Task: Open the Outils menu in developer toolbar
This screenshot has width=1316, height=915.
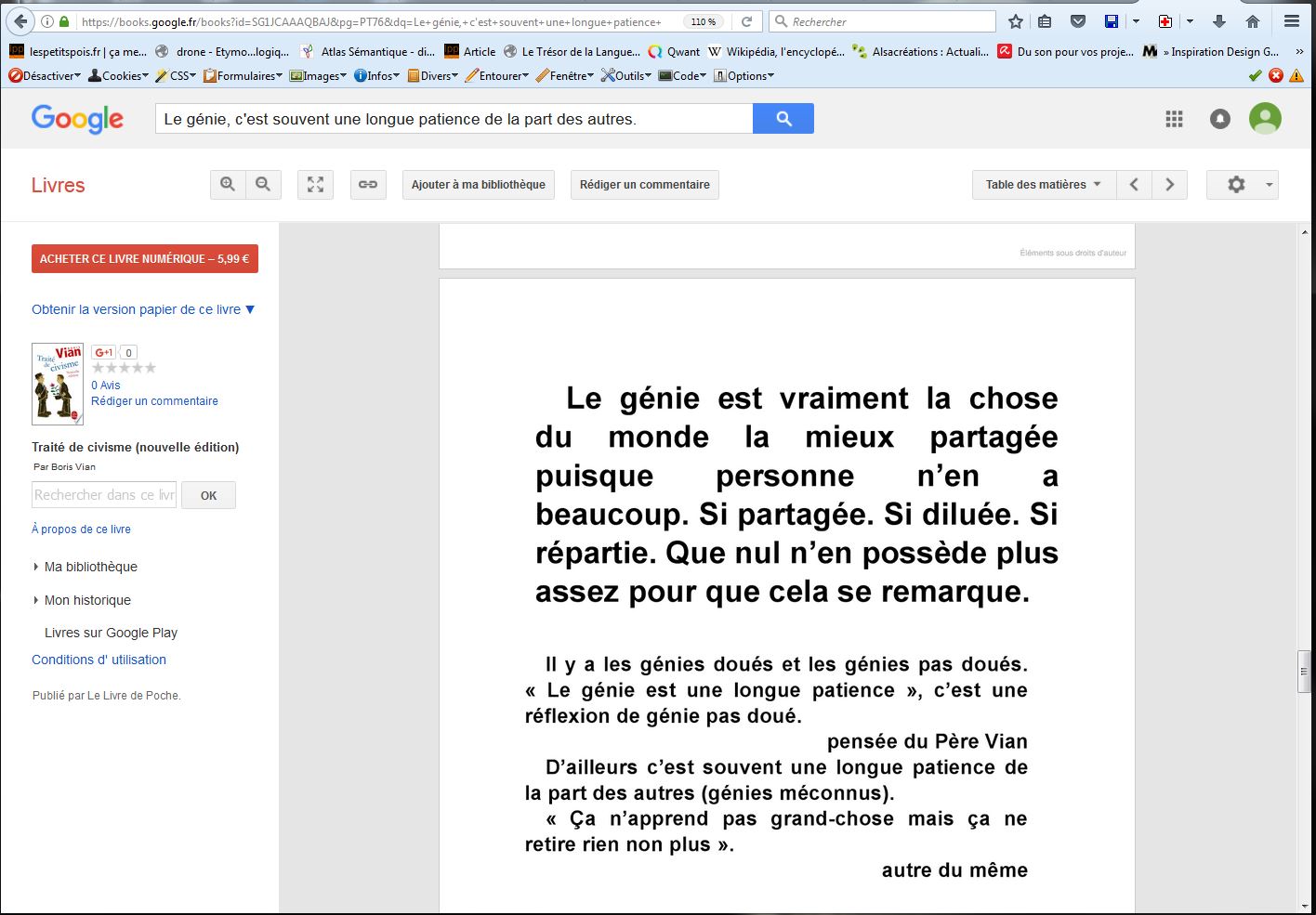Action: click(628, 76)
